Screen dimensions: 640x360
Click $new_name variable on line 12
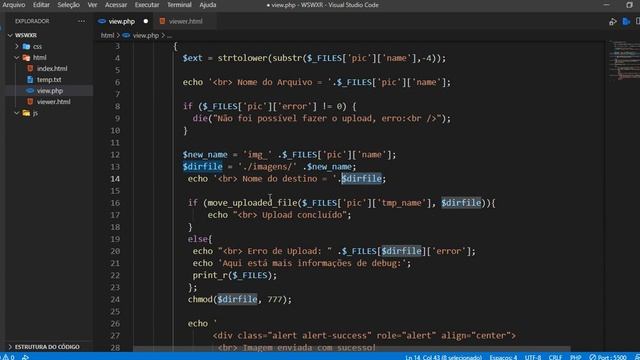tap(205, 155)
